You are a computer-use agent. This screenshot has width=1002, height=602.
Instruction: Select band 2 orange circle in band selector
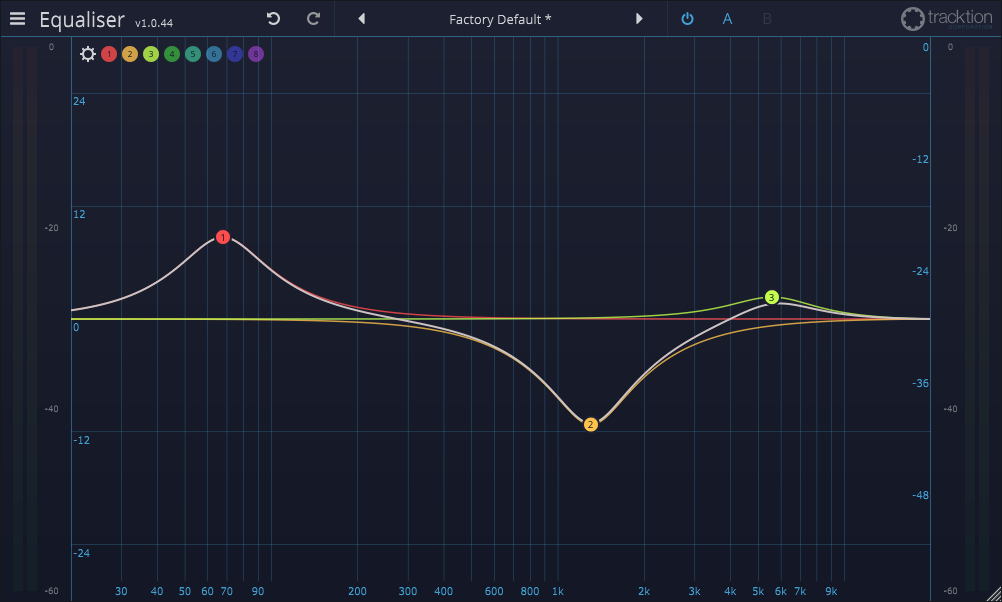coord(130,54)
